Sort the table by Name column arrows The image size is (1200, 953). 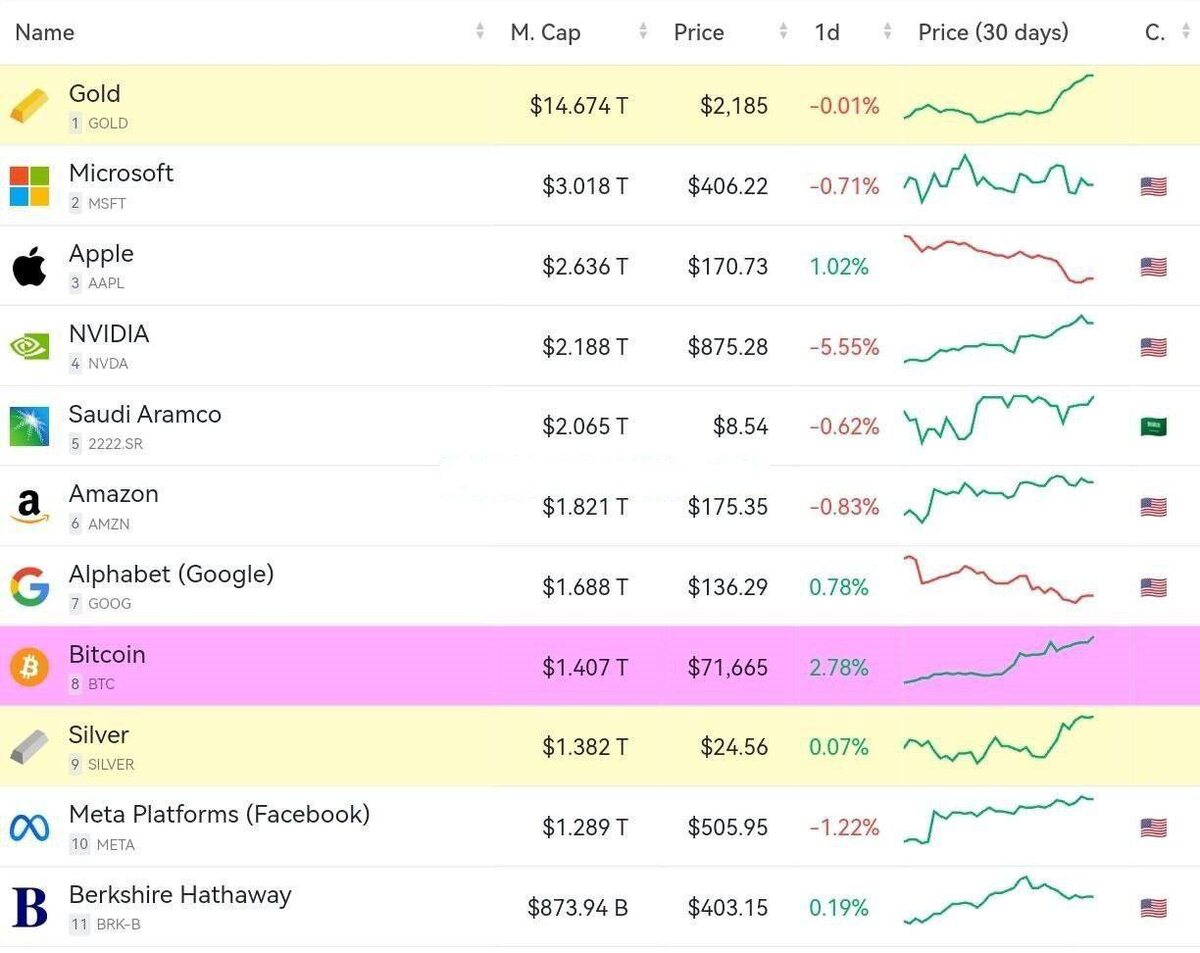coord(480,33)
